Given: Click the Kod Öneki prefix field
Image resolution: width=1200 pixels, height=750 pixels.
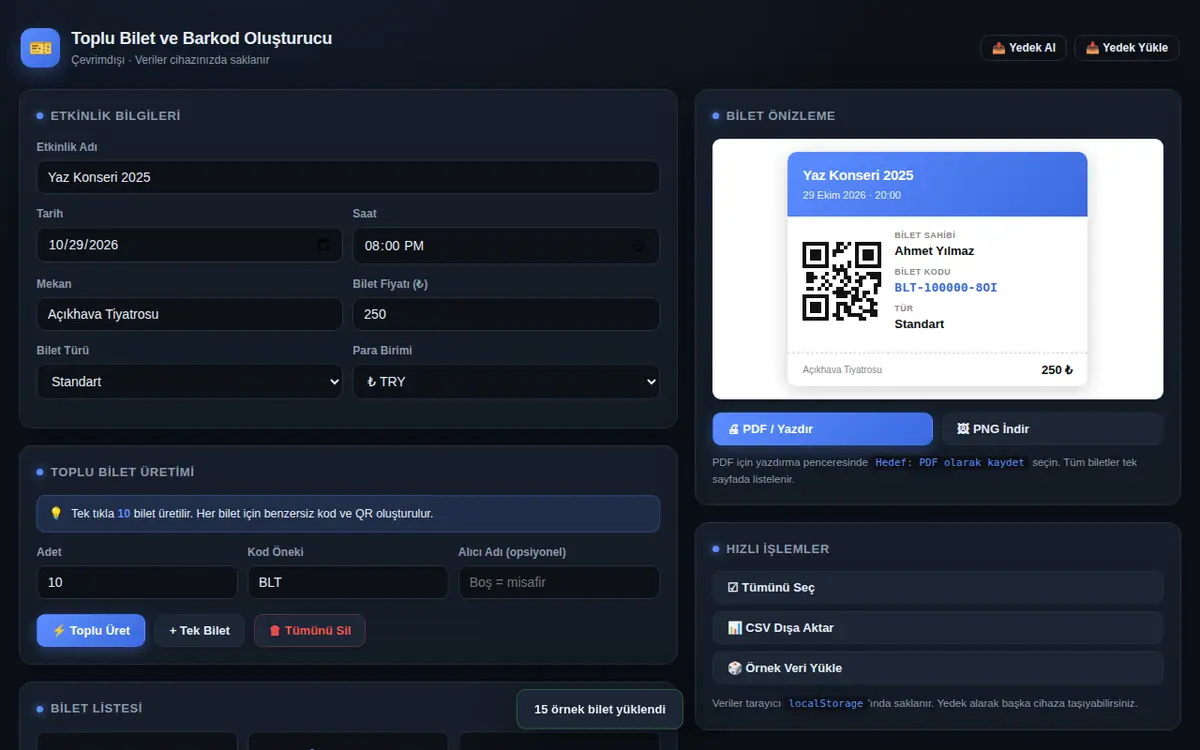Looking at the screenshot, I should [348, 582].
